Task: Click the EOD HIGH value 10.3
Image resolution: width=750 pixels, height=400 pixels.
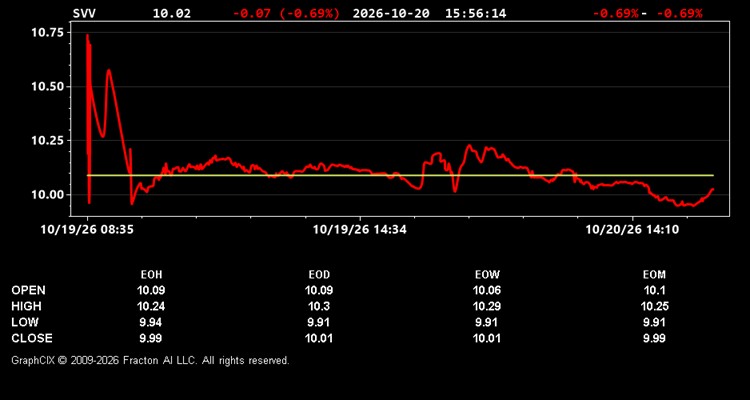Action: tap(319, 306)
